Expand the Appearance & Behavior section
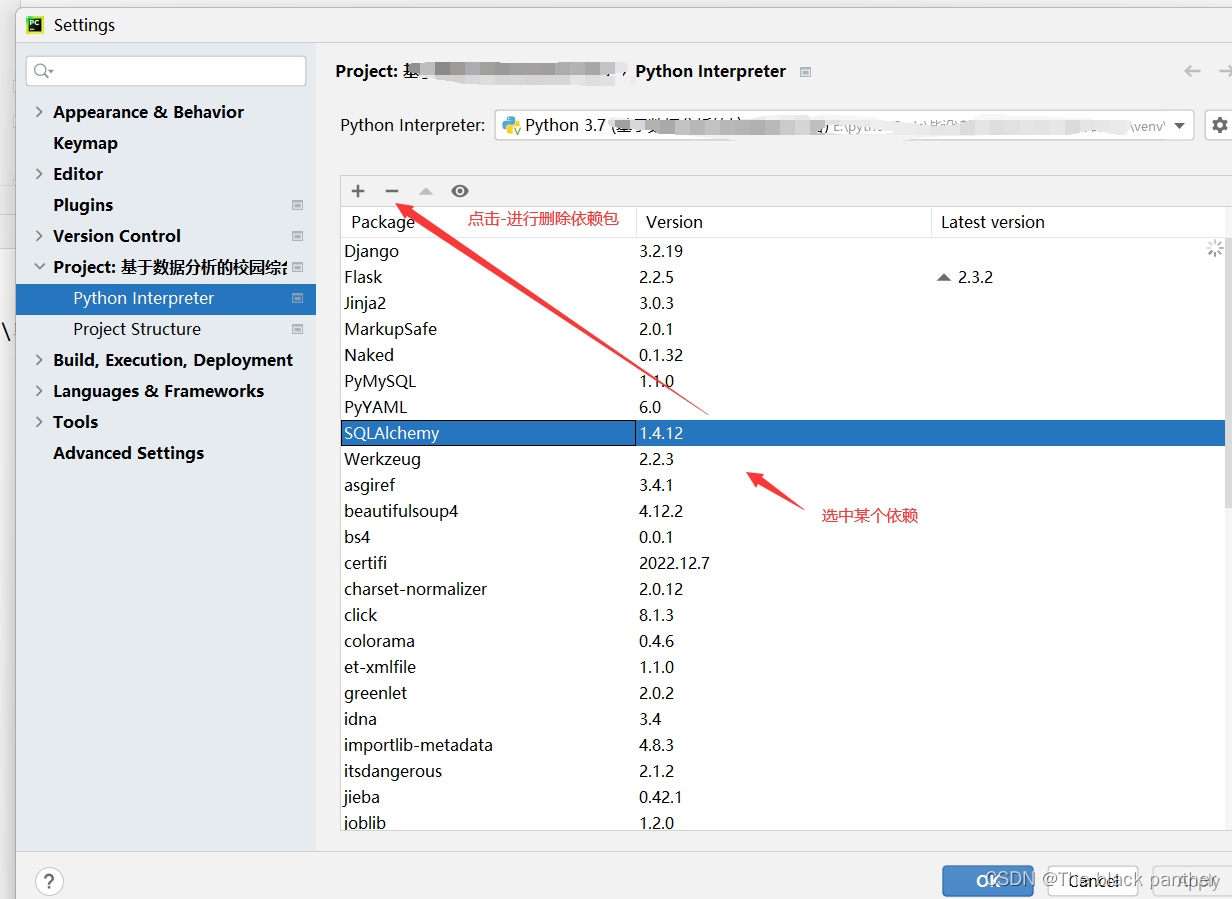The height and width of the screenshot is (899, 1232). pos(39,112)
